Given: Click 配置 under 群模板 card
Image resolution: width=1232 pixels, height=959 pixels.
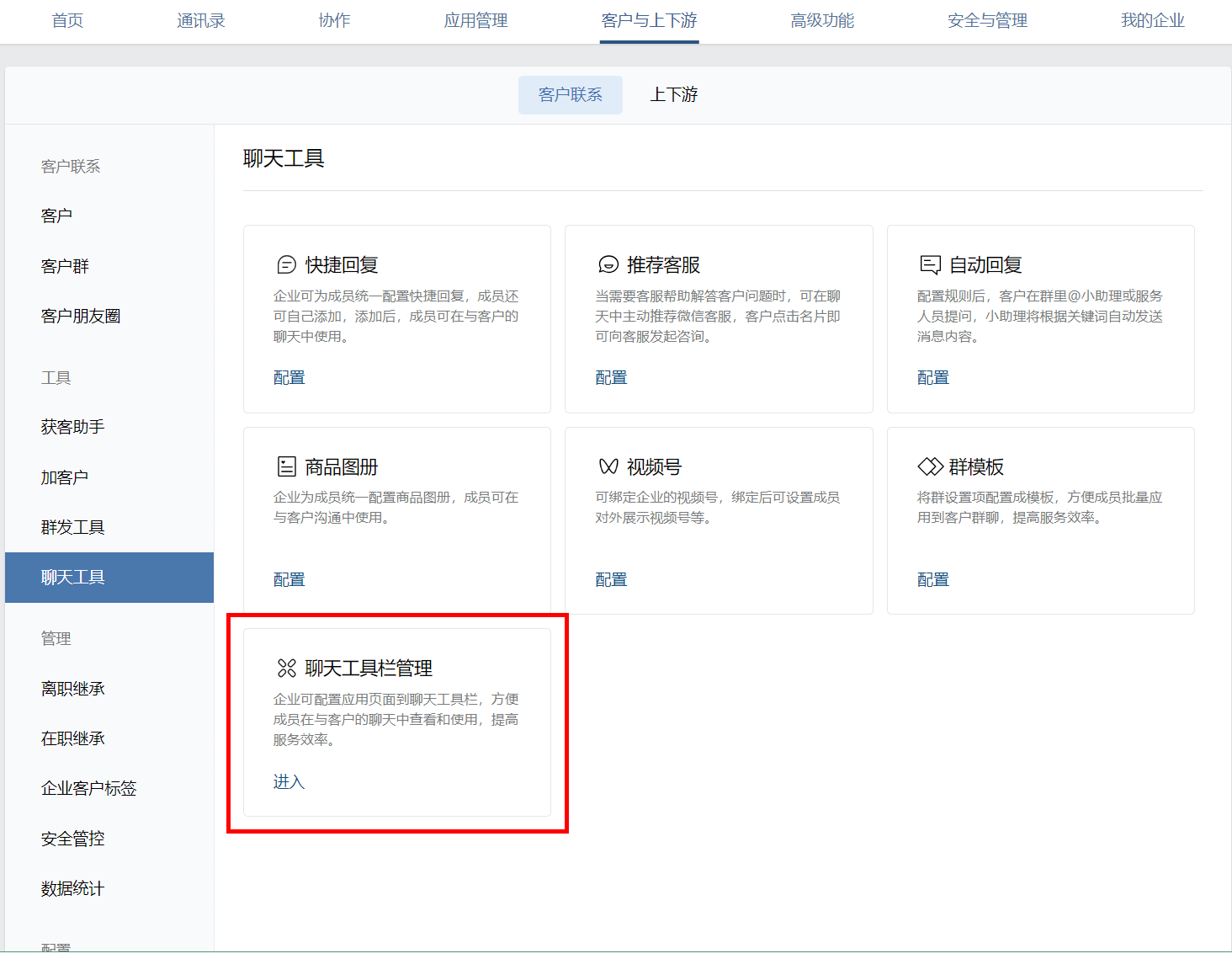Looking at the screenshot, I should pyautogui.click(x=932, y=580).
